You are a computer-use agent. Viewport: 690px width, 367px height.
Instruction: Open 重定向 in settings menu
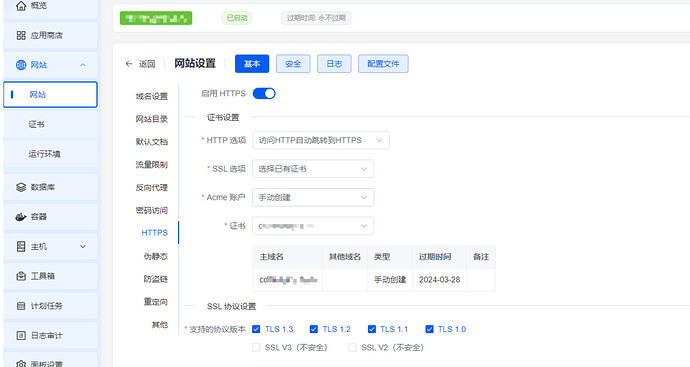tap(155, 302)
